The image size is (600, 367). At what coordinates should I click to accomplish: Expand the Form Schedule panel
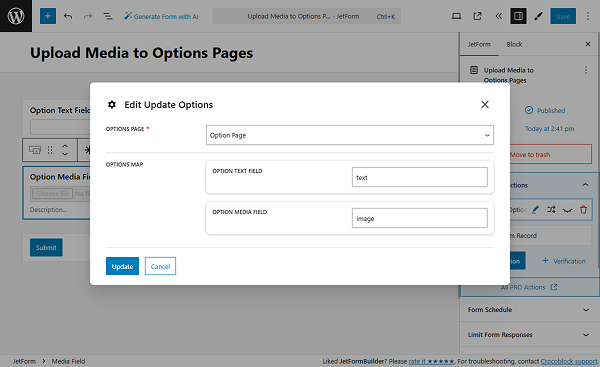pyautogui.click(x=529, y=310)
